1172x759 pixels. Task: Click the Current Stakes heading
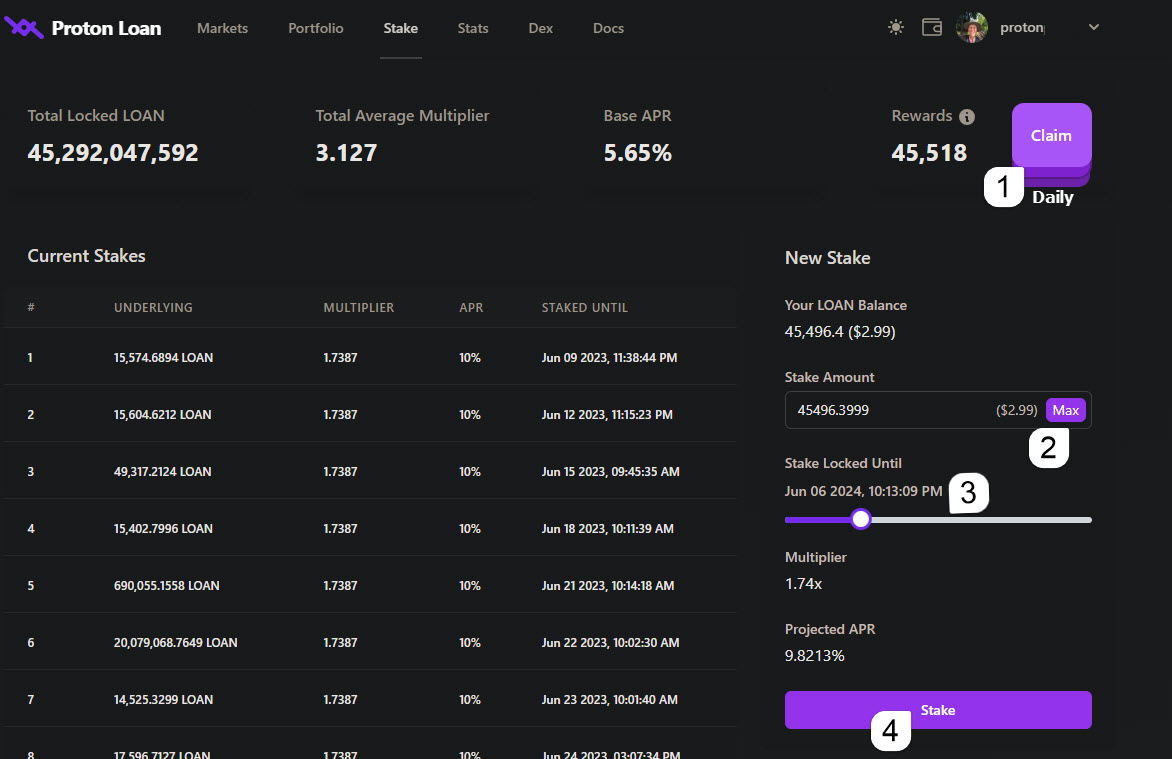[87, 256]
